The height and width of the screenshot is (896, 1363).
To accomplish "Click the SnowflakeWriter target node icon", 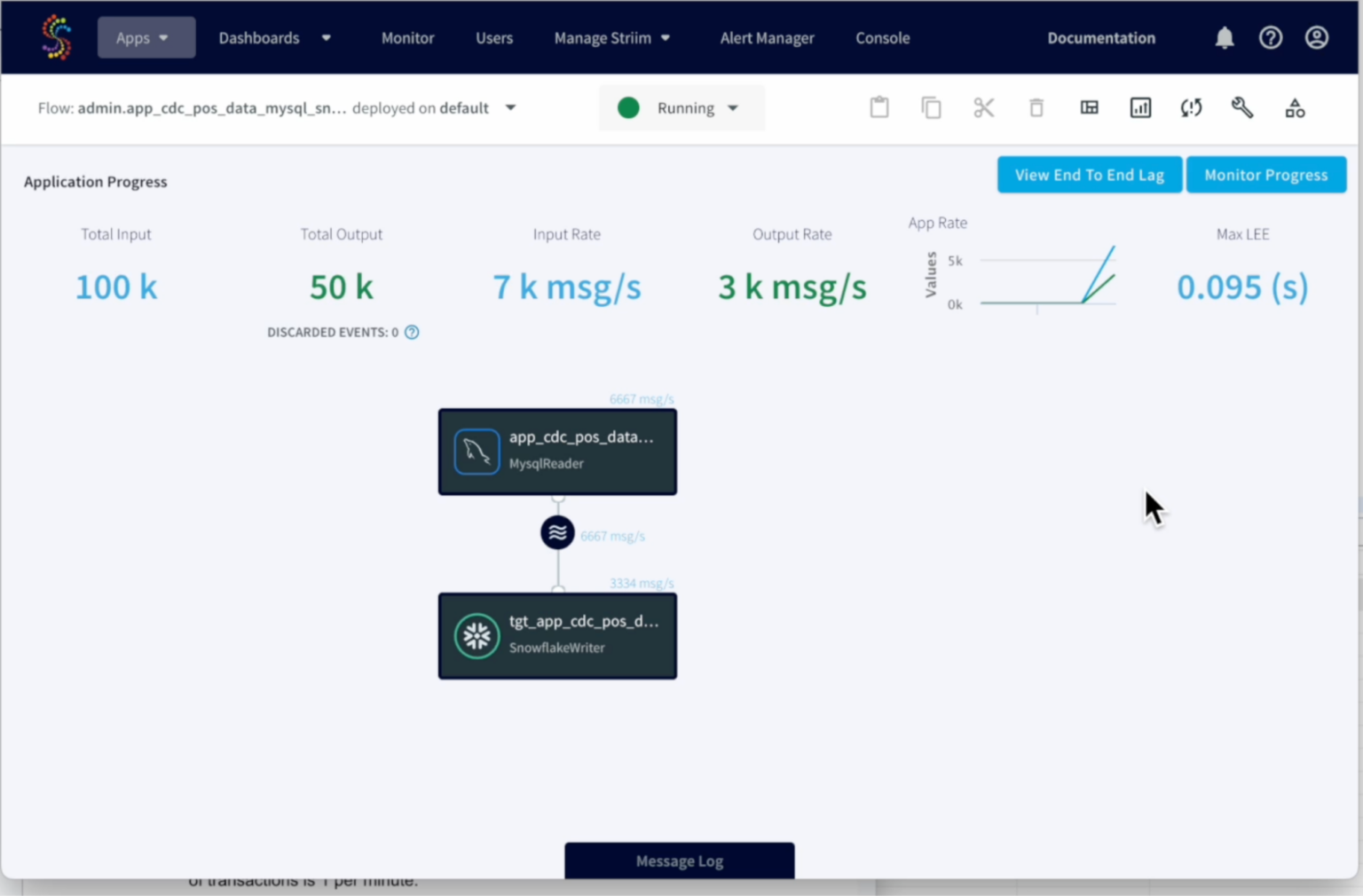I will point(477,635).
